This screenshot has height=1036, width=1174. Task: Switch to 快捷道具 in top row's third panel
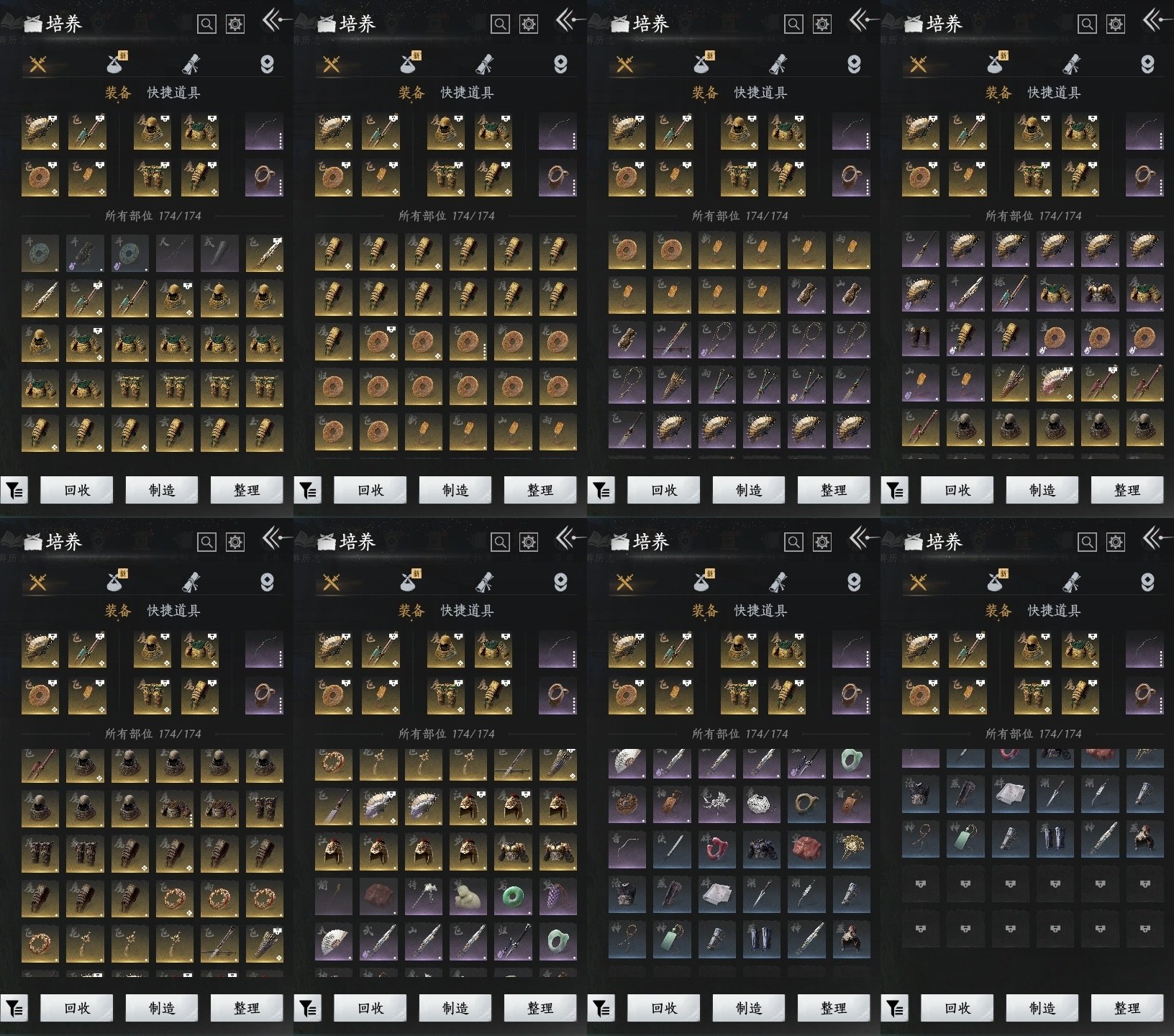click(760, 92)
